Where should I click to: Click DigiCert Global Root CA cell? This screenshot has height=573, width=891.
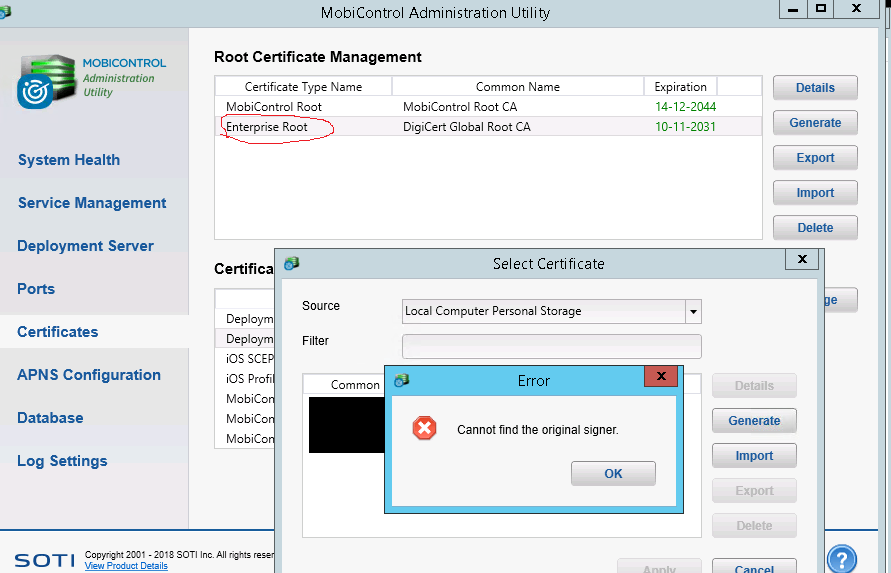click(x=467, y=127)
